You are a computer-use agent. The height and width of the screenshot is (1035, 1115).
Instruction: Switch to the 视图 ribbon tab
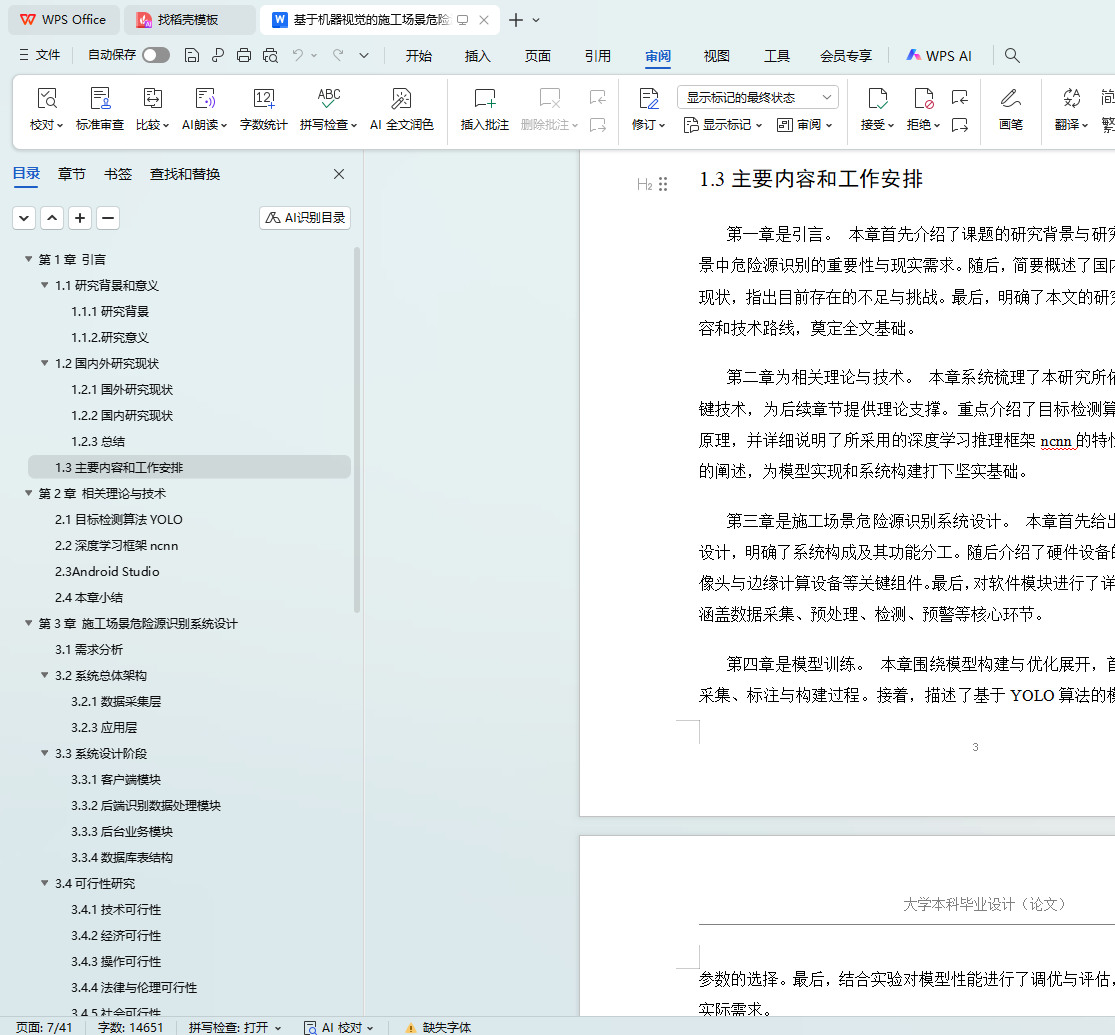point(716,56)
